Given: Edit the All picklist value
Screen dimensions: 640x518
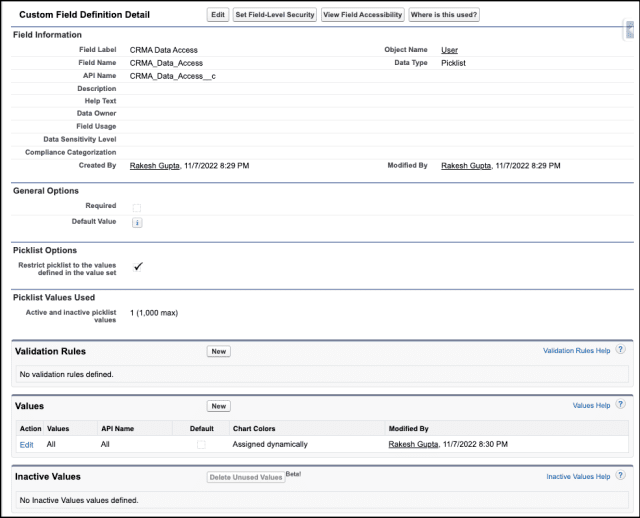Looking at the screenshot, I should pyautogui.click(x=27, y=443).
